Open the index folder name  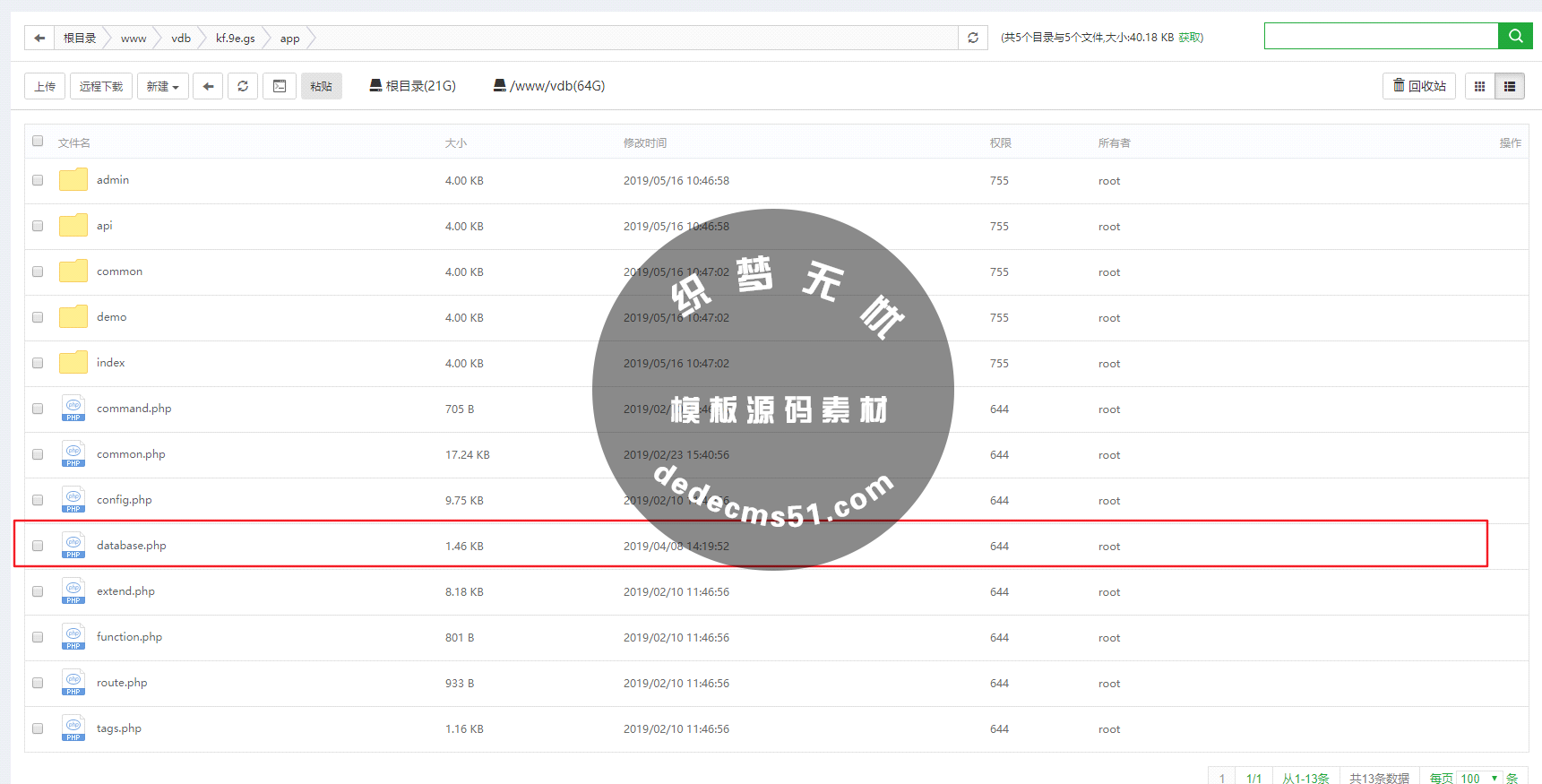[111, 363]
